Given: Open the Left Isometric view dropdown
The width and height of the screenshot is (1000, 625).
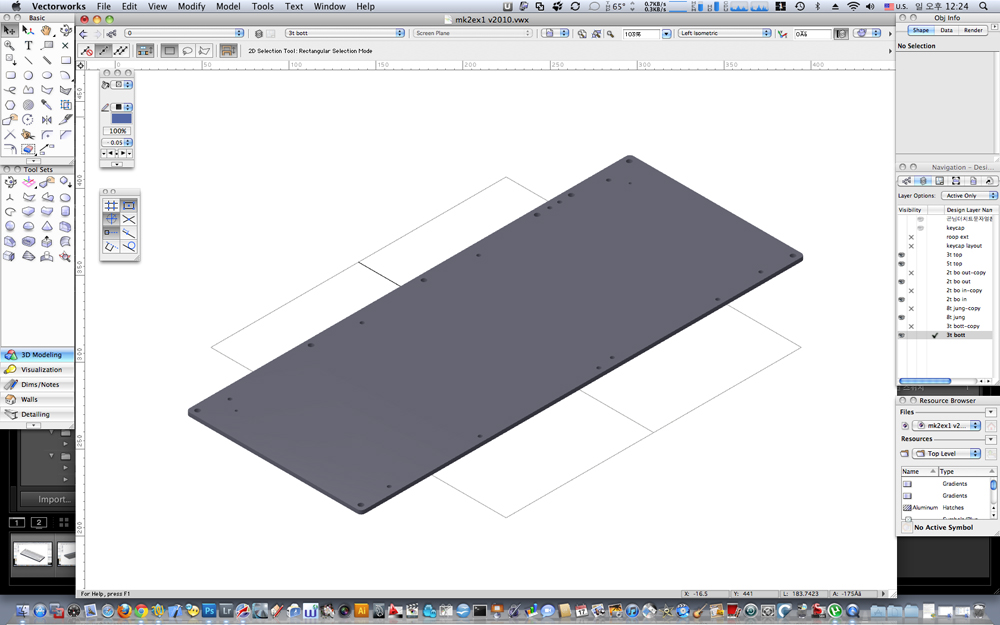Looking at the screenshot, I should [x=725, y=33].
